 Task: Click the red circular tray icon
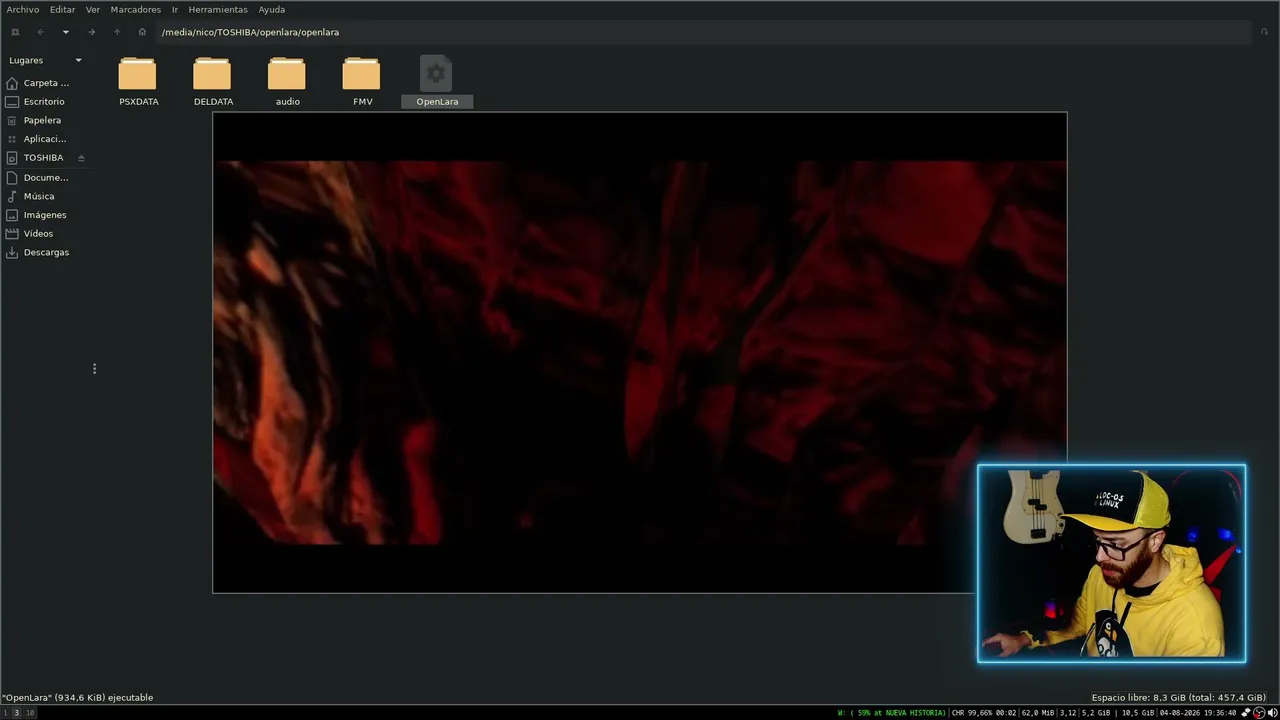[1260, 713]
